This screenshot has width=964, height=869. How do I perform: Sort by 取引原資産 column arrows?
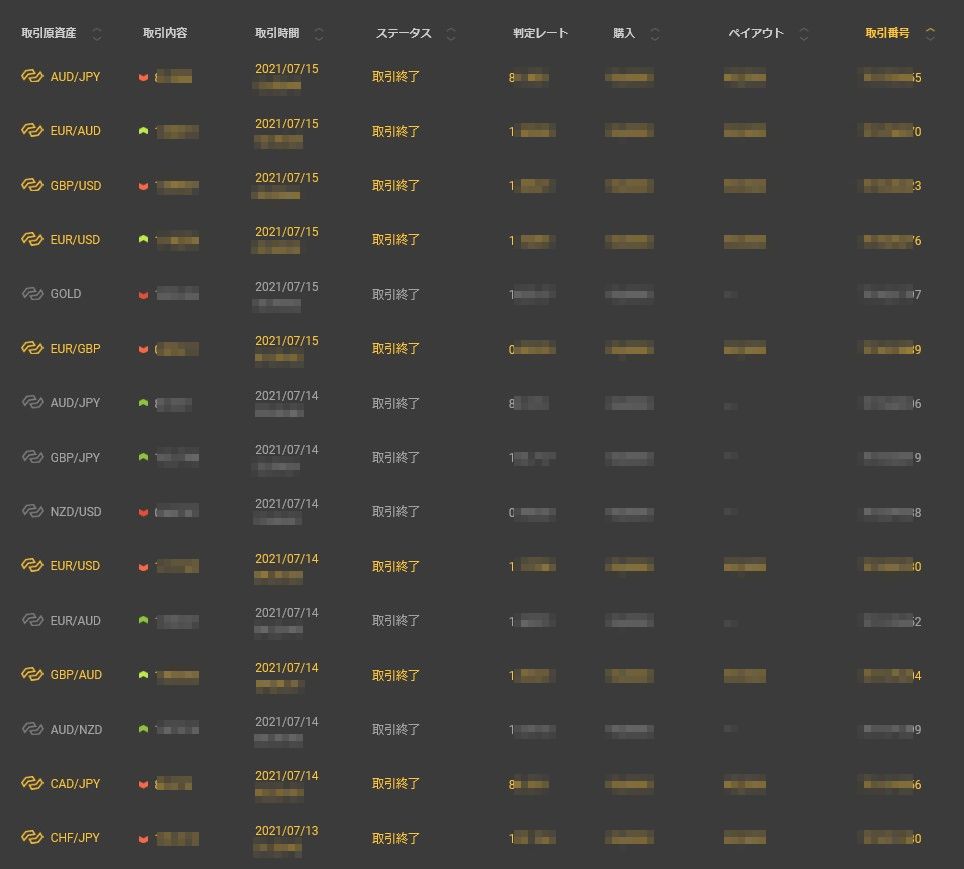97,34
